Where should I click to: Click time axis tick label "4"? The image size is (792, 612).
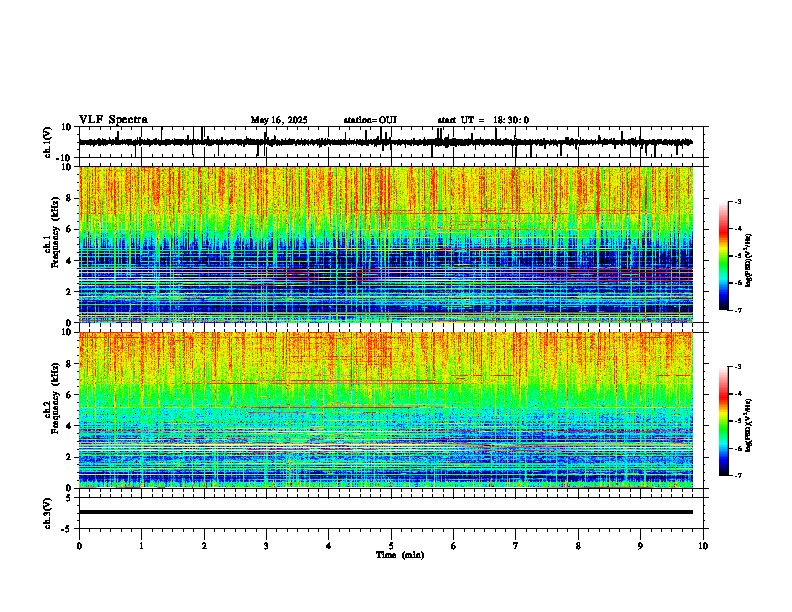(x=329, y=546)
